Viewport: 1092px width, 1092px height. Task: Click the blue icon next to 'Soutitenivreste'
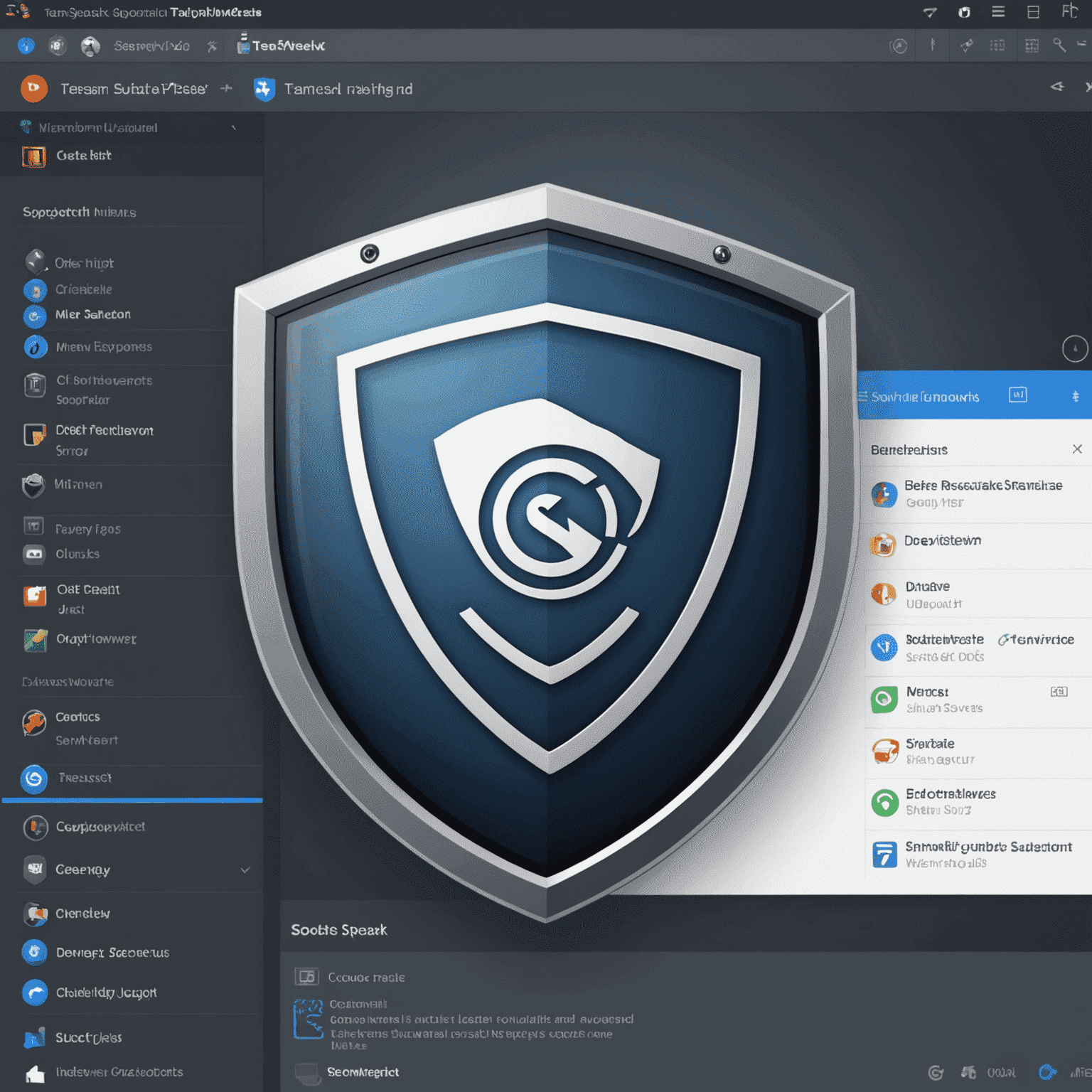click(x=884, y=647)
